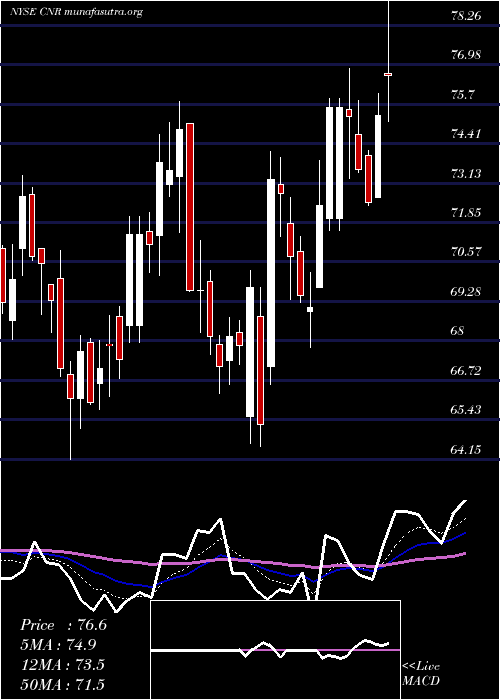500x700 pixels.
Task: Click the '12MA : 73.5' readout
Action: (62, 664)
